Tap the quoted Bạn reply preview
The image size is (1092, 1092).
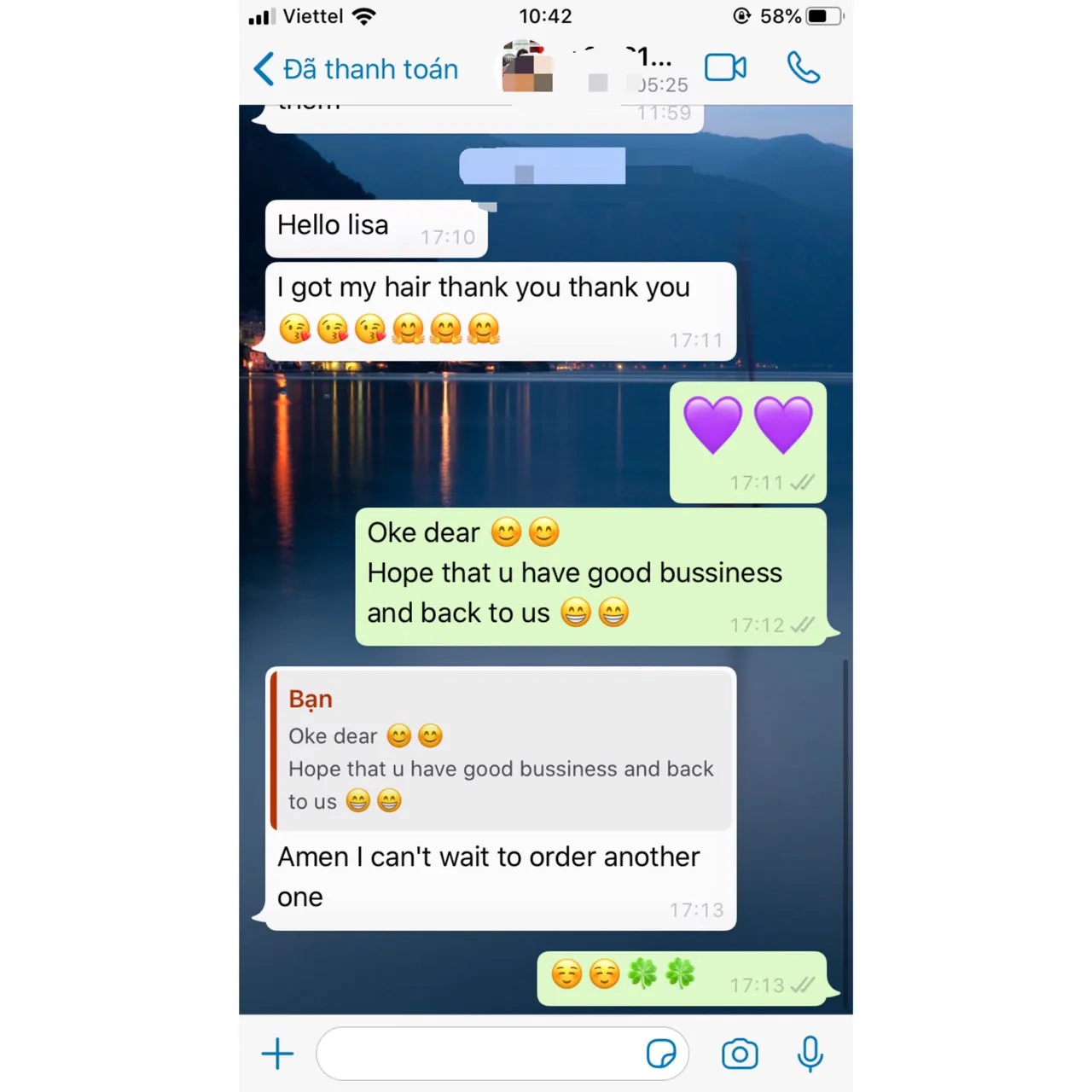tap(501, 750)
